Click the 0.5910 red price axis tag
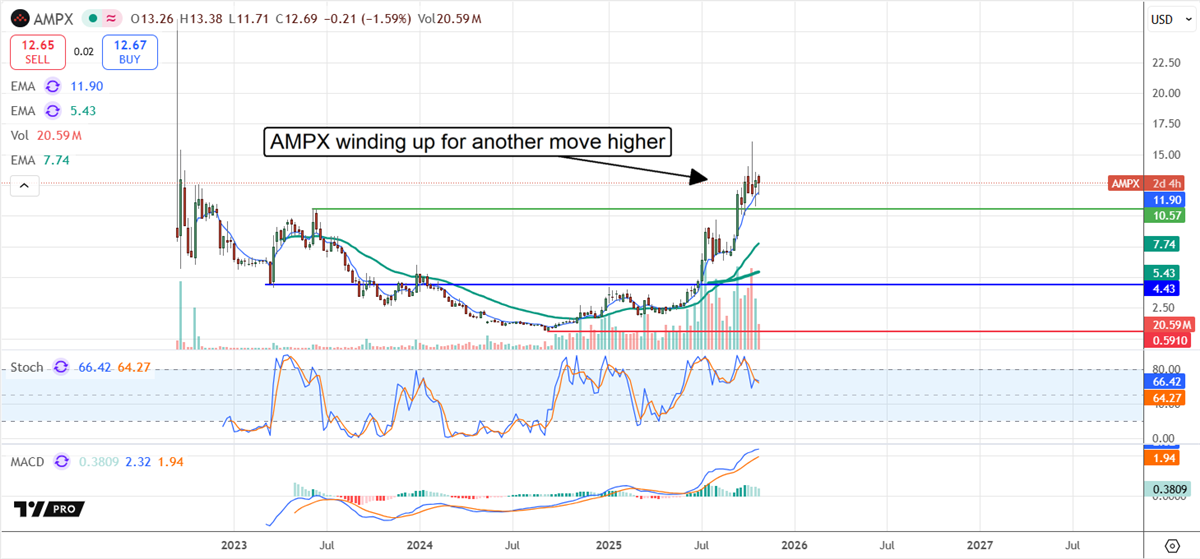The image size is (1200, 559). pyautogui.click(x=1166, y=341)
